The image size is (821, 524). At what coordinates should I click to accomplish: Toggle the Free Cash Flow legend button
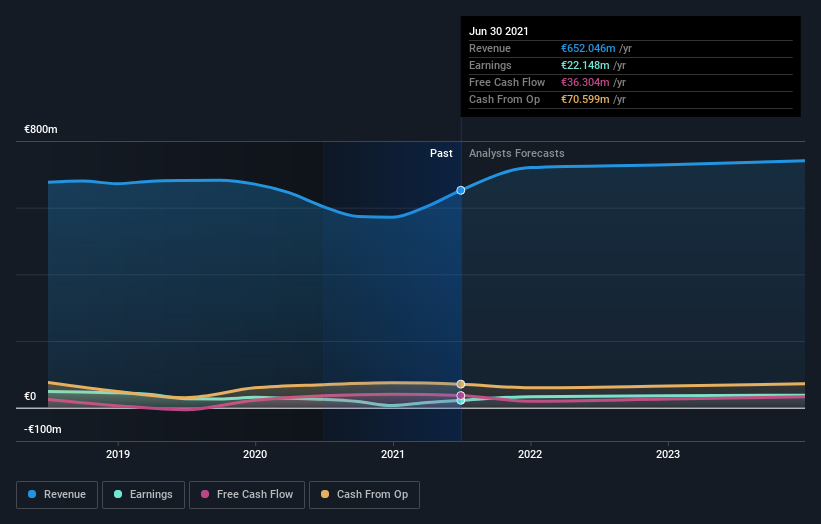coord(247,495)
